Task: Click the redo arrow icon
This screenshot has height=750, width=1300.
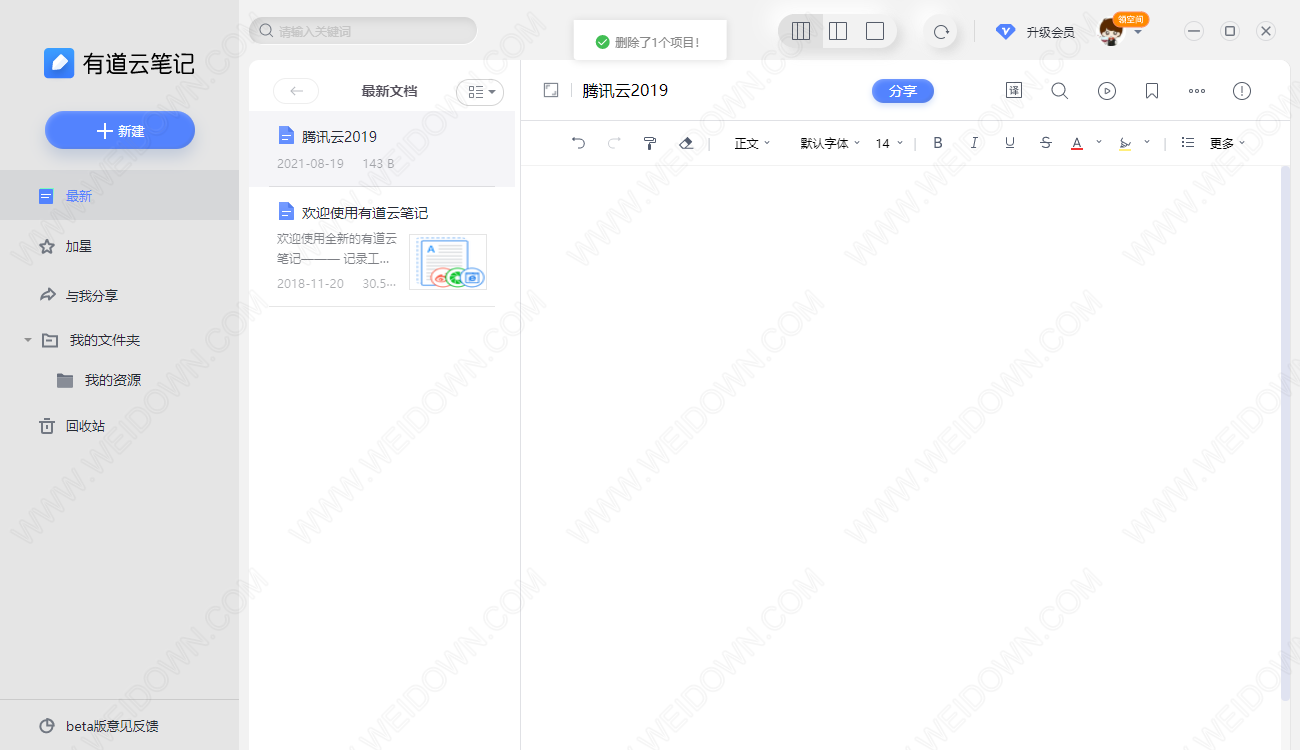Action: tap(614, 143)
